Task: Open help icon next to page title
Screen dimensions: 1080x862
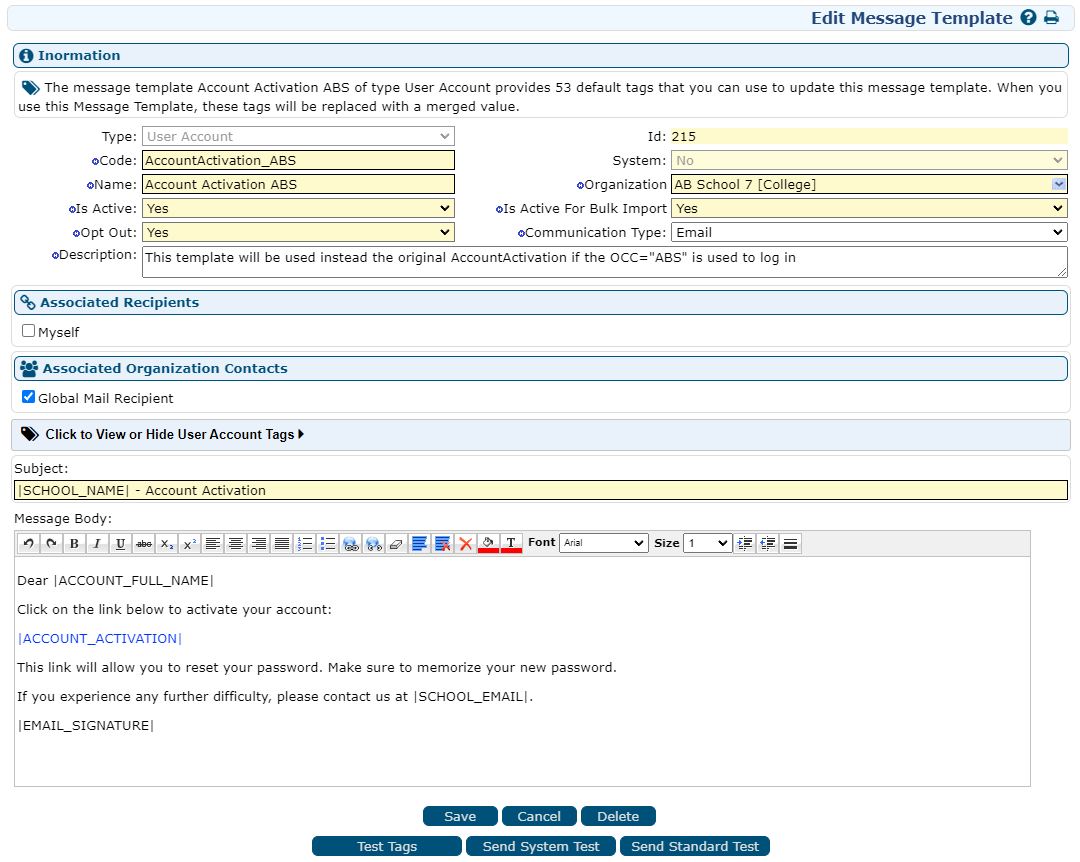Action: 1028,18
